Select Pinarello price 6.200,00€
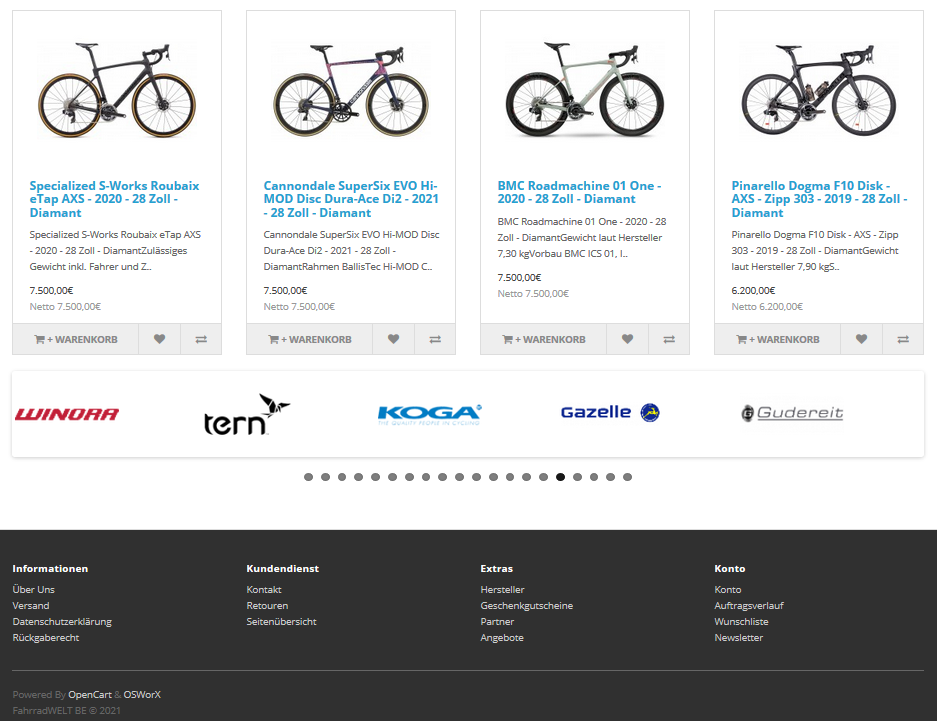 click(753, 290)
